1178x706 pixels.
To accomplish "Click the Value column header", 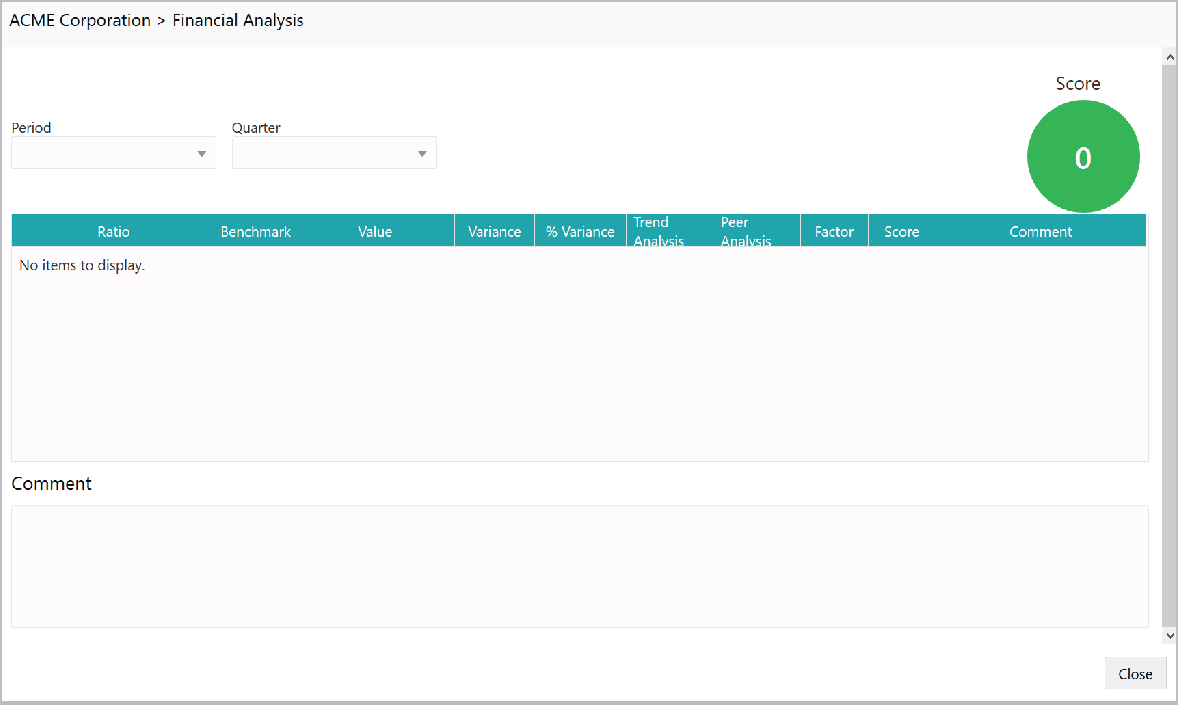I will (x=375, y=231).
